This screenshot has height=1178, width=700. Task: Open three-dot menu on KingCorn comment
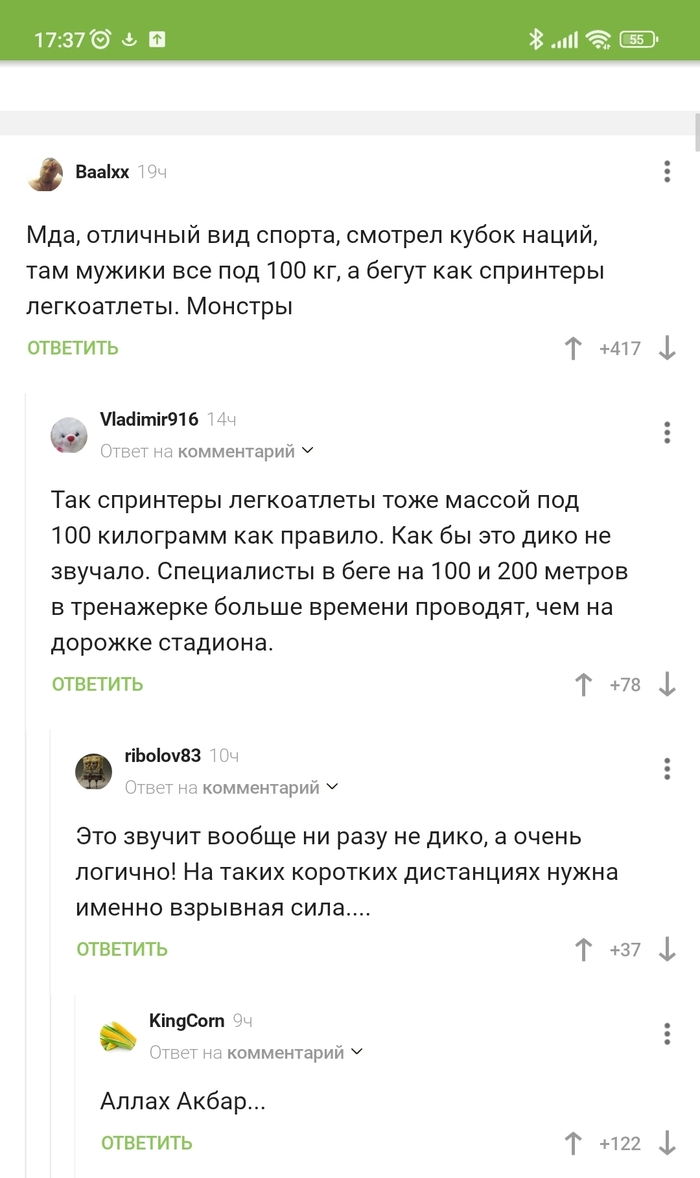pos(667,1033)
